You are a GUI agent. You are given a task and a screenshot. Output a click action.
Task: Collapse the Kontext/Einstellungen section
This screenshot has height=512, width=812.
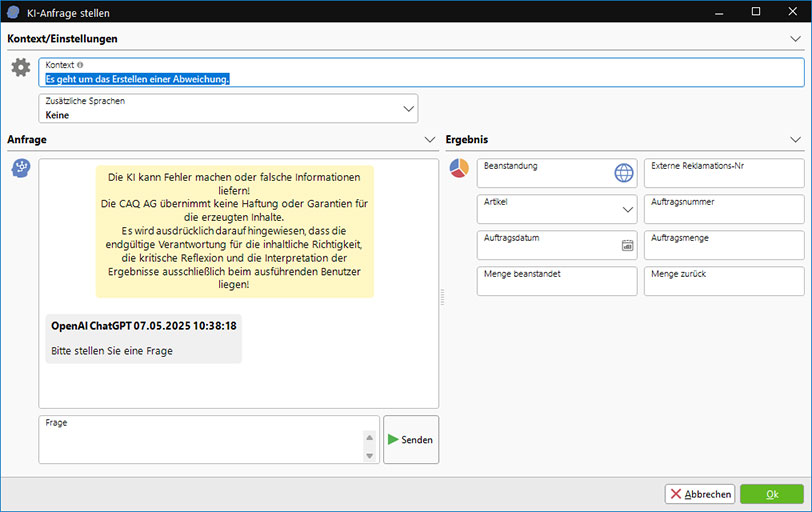(x=795, y=39)
